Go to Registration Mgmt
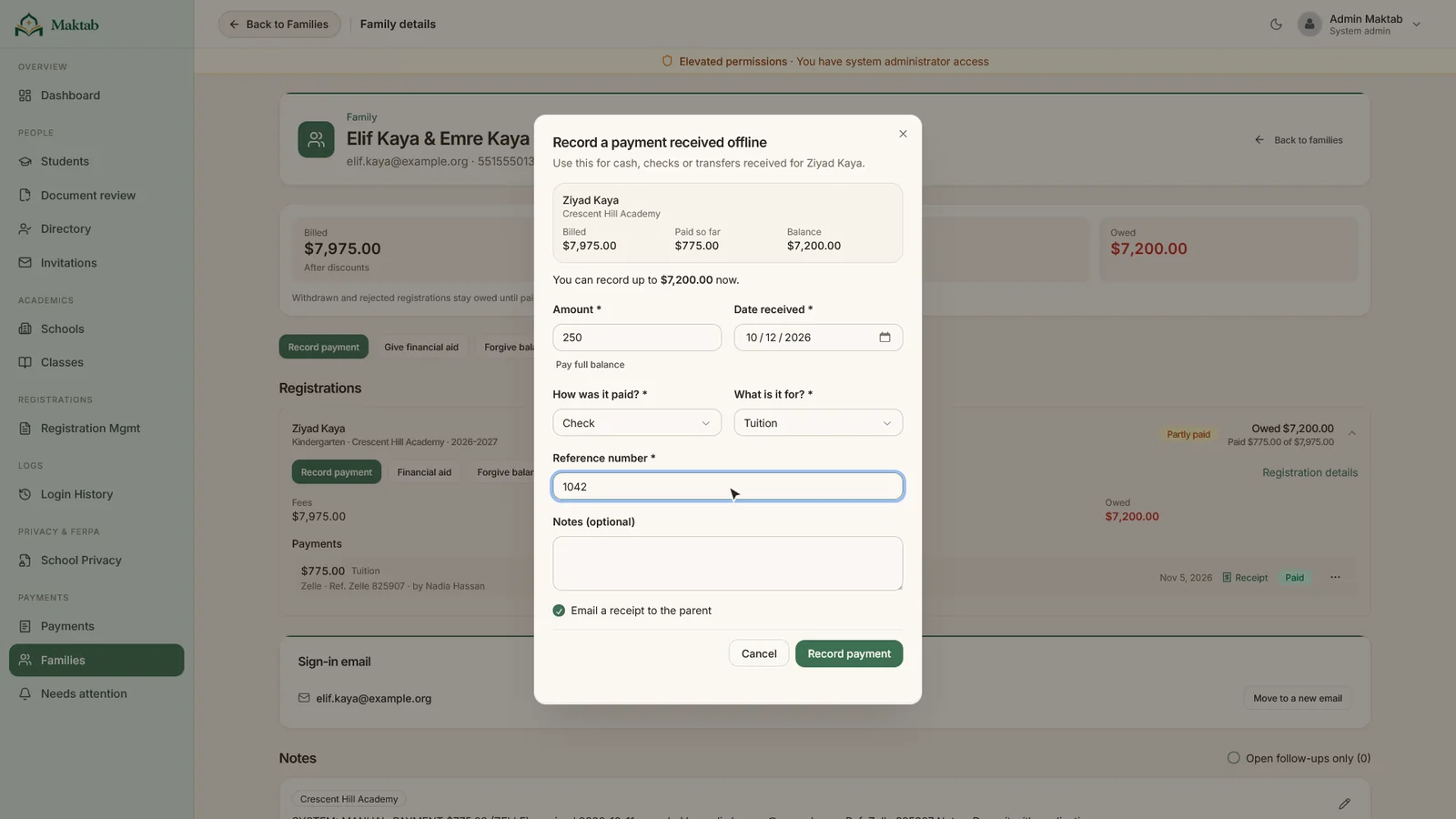The height and width of the screenshot is (819, 1456). click(x=96, y=429)
